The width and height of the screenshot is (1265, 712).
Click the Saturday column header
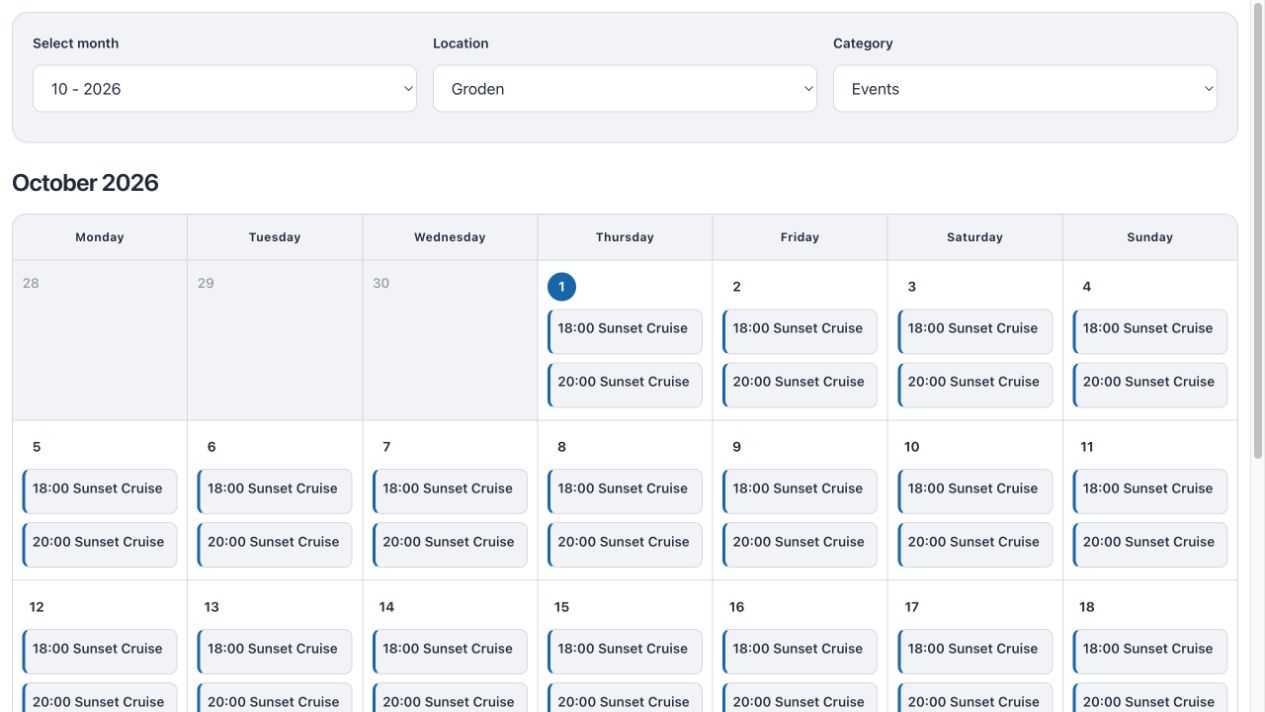[x=975, y=237]
